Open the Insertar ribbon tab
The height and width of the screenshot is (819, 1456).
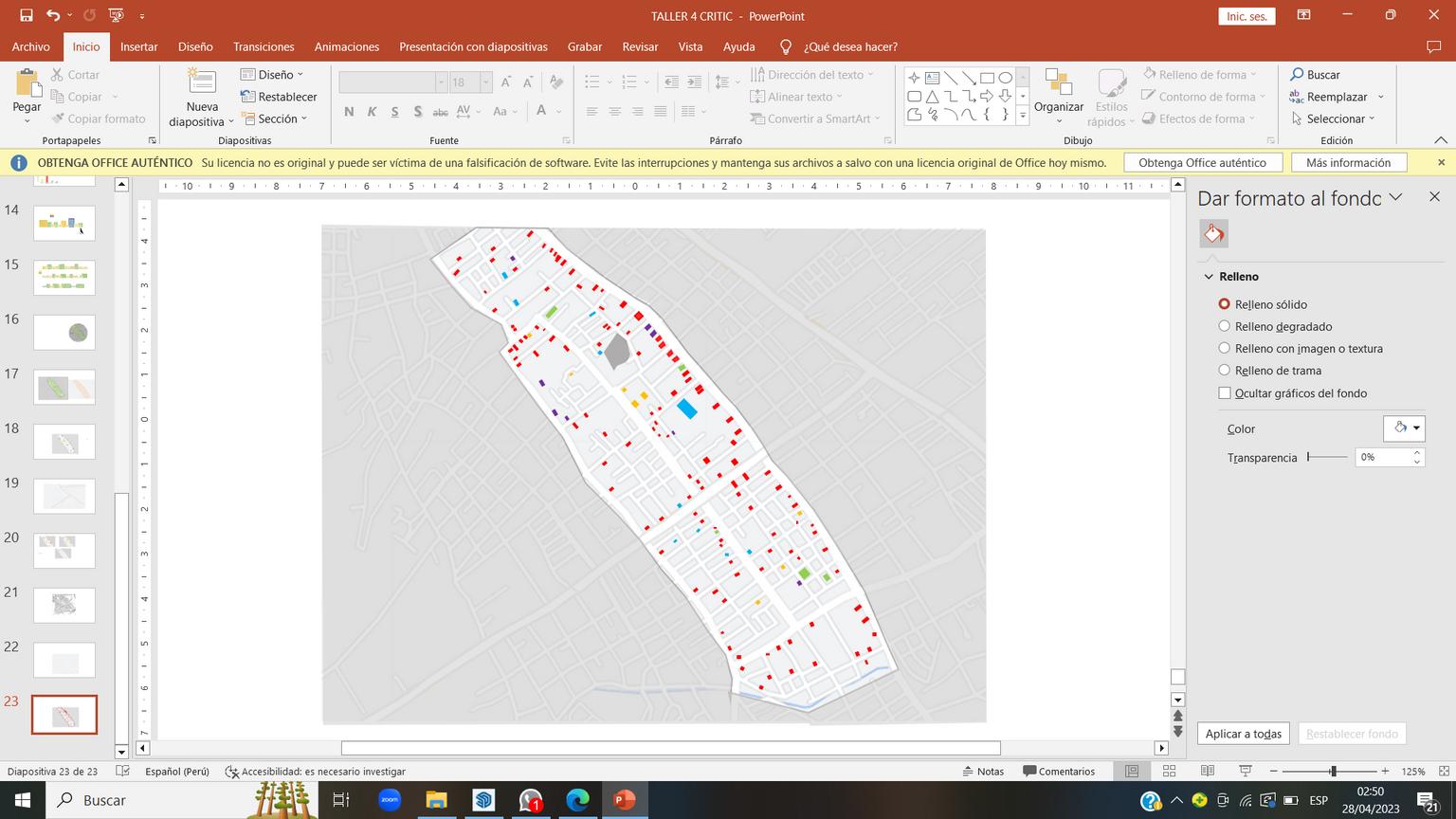(138, 46)
